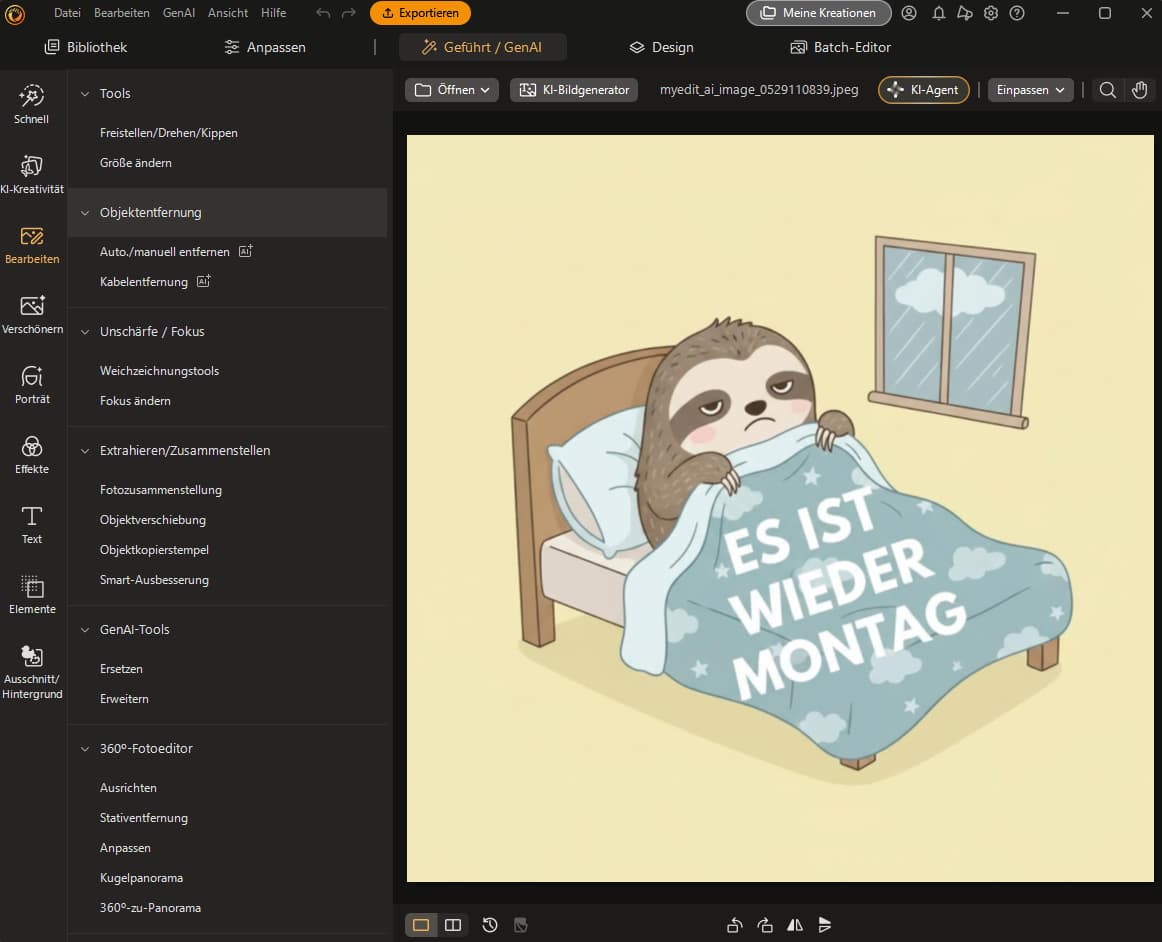Screen dimensions: 1162x942
Task: Click the redo arrow icon
Action: point(349,13)
